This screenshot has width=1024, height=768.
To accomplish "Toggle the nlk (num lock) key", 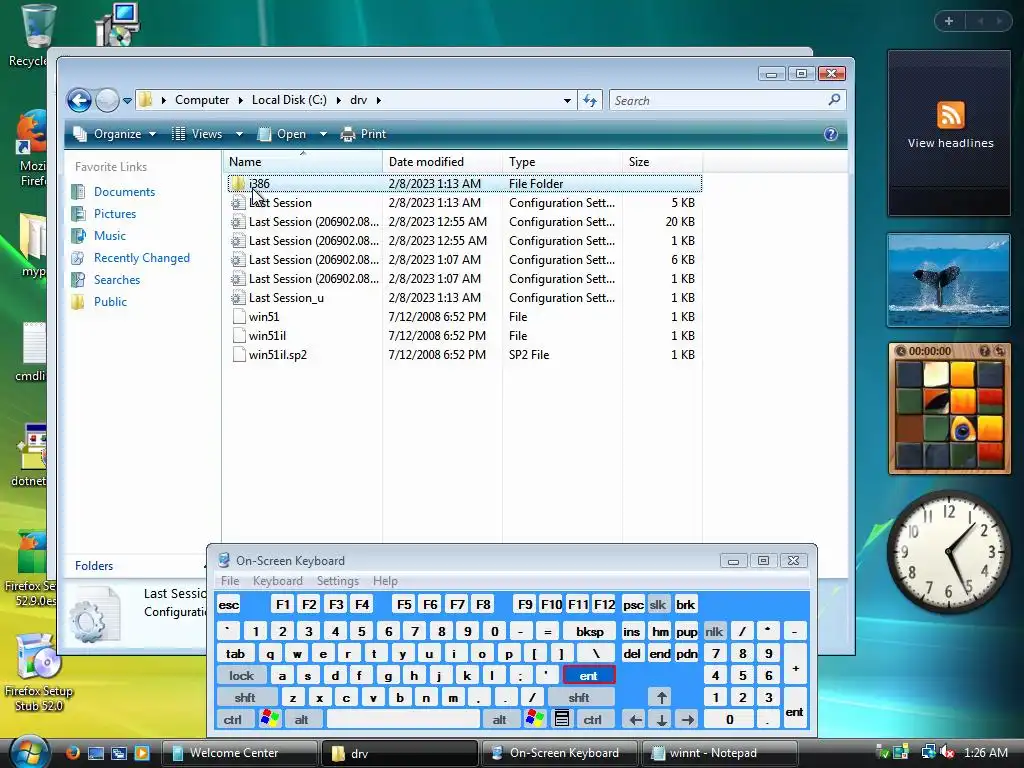I will [714, 632].
